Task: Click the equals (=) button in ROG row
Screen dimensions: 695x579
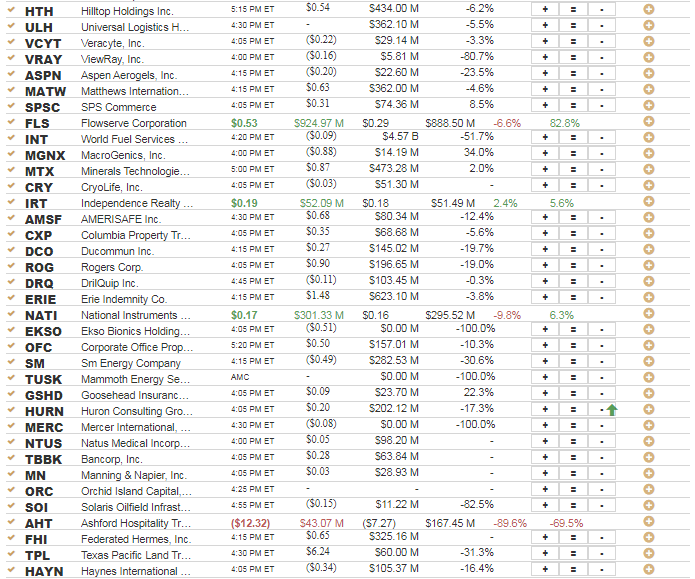Action: coord(573,266)
